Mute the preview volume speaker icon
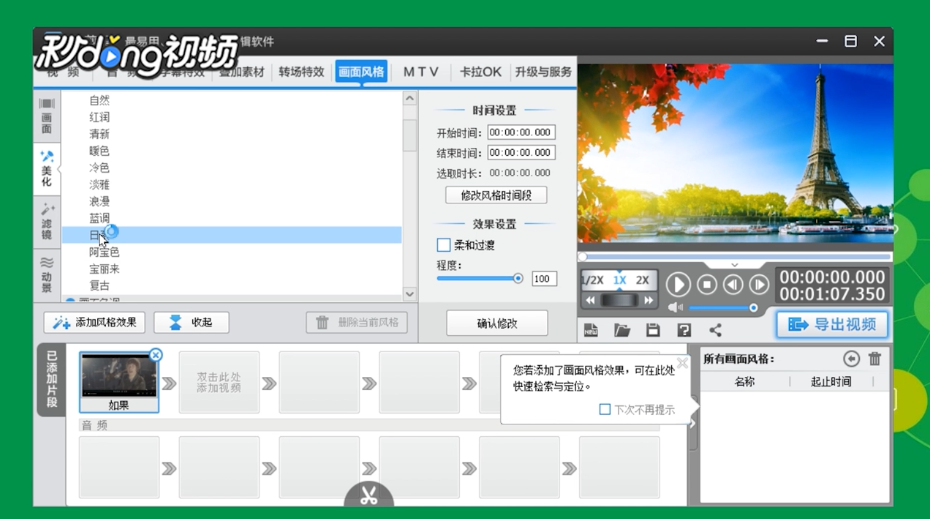 click(x=675, y=307)
